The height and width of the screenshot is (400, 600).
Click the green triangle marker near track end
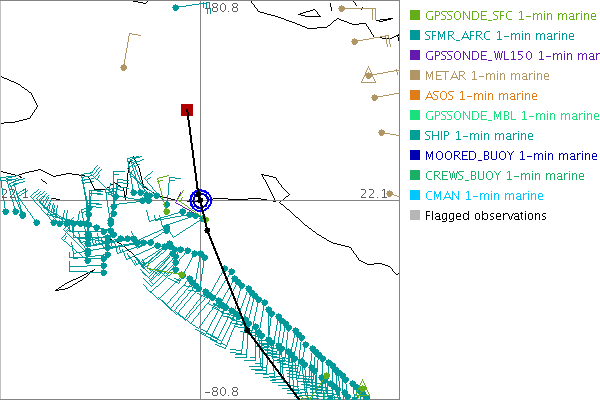(x=364, y=387)
